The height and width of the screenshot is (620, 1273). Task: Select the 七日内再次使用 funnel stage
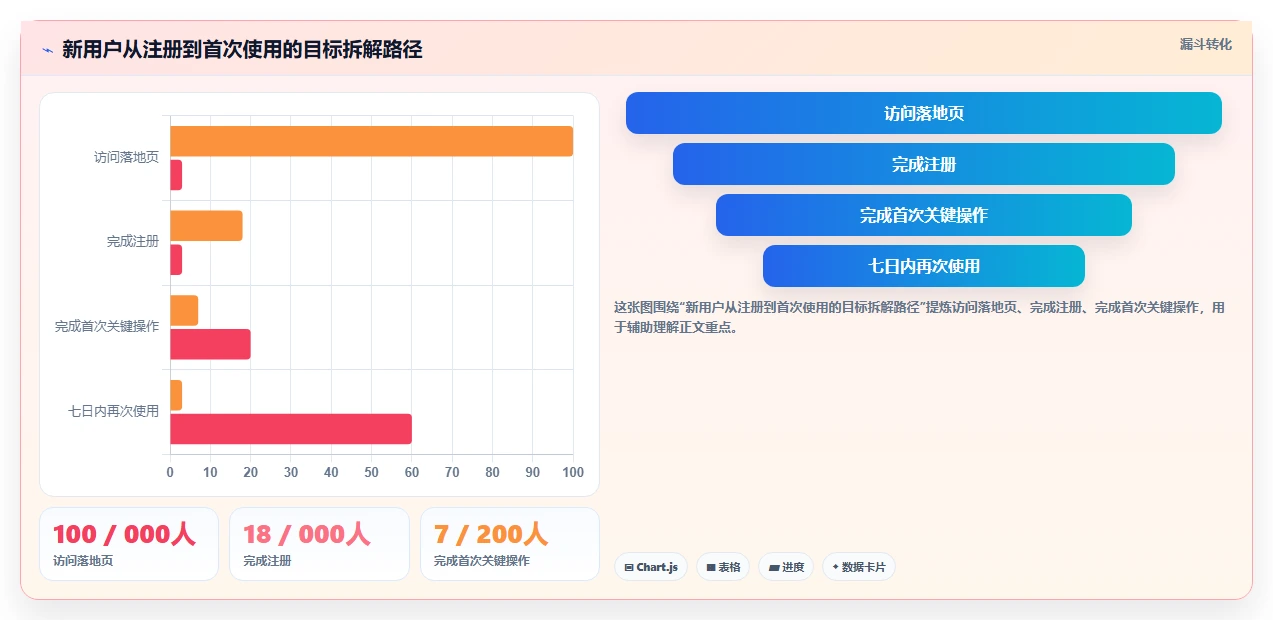click(923, 266)
